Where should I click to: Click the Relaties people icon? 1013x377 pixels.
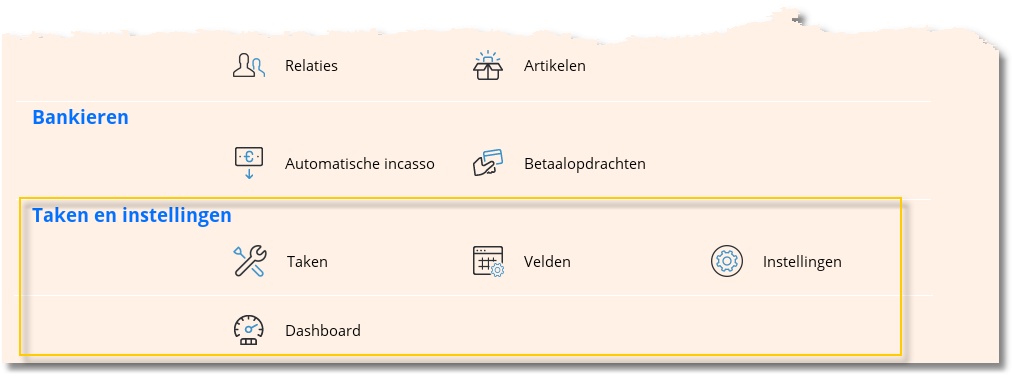click(249, 66)
